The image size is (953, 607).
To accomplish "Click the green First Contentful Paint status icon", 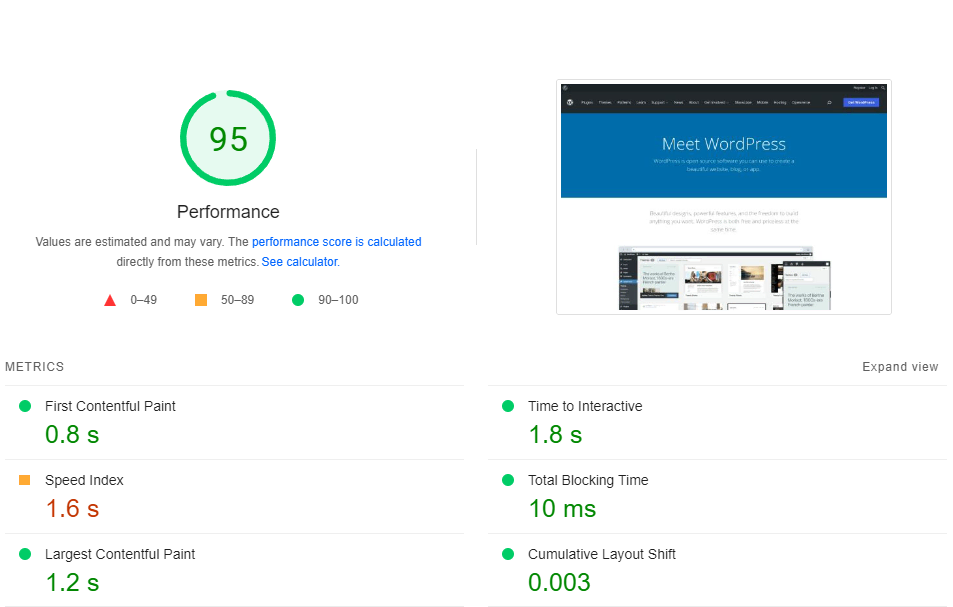I will [x=24, y=406].
